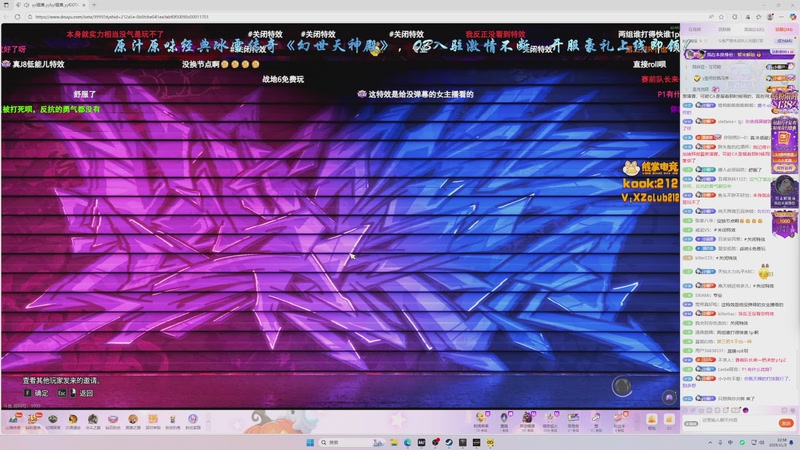Open a new browser tab with plus button
This screenshot has width=800, height=450.
(x=94, y=5)
